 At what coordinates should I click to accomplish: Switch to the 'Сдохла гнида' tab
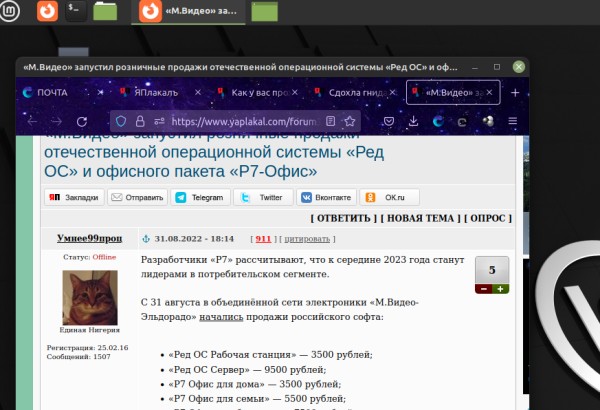358,93
